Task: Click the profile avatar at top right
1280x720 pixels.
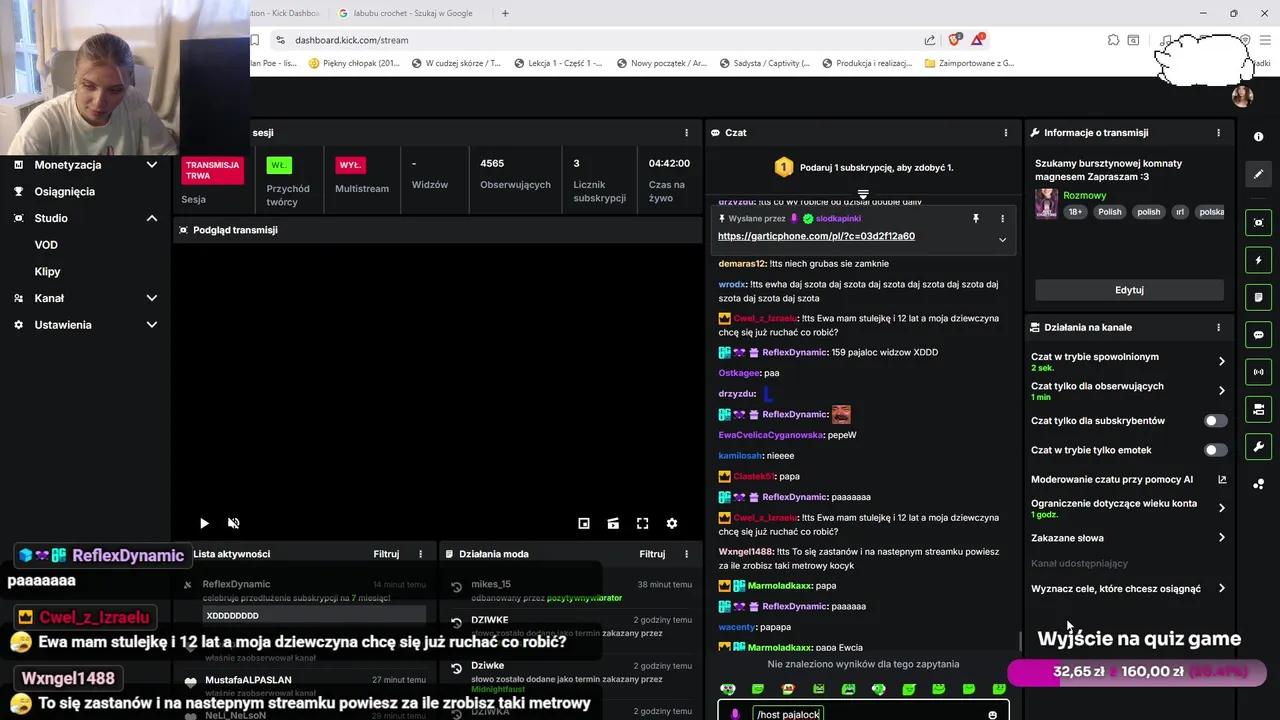Action: click(x=1243, y=96)
